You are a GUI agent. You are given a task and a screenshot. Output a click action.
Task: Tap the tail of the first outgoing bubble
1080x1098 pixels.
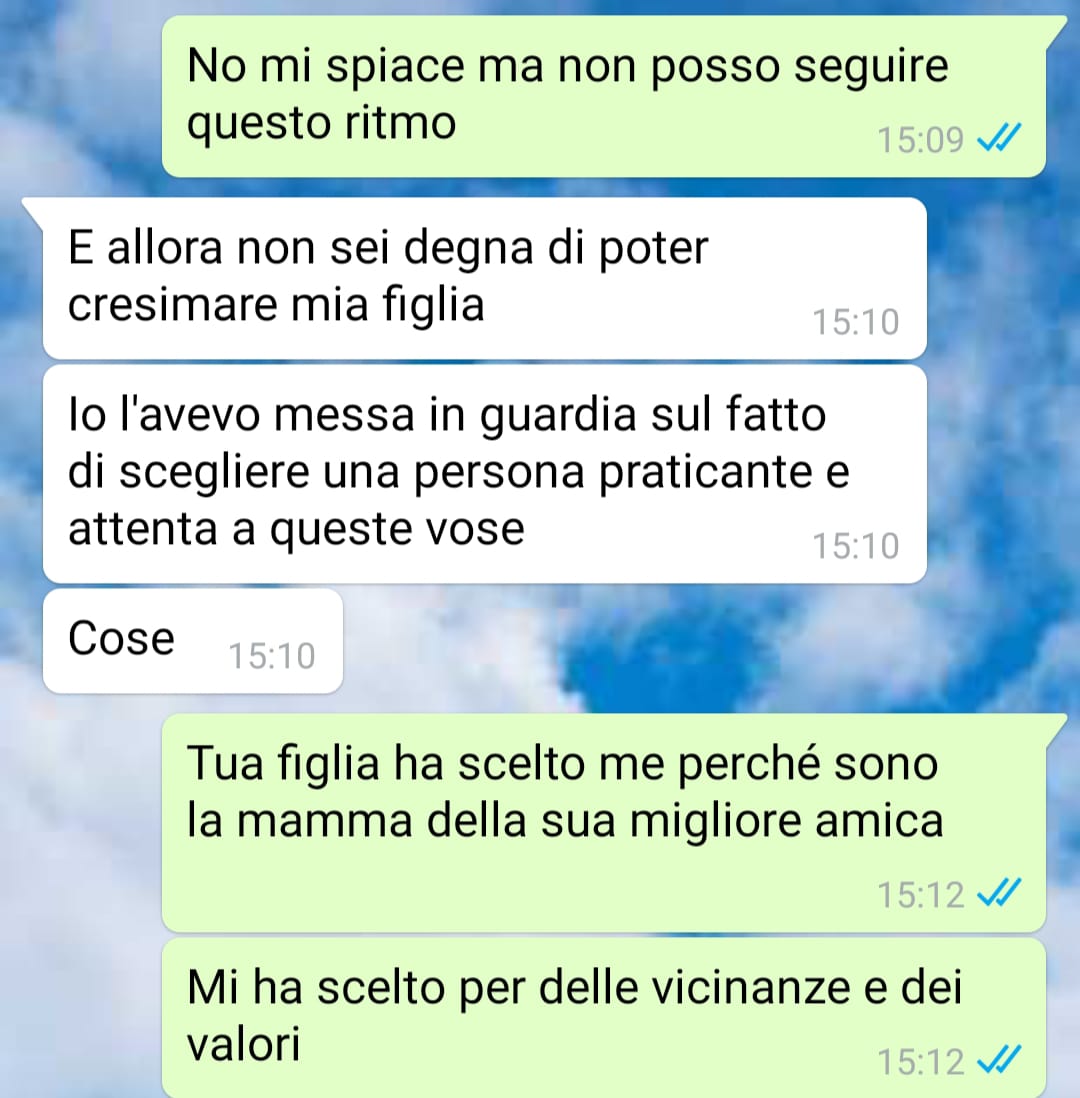[x=1055, y=32]
